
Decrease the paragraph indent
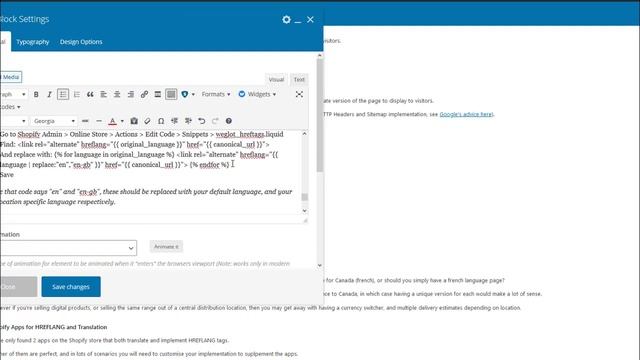pos(174,121)
